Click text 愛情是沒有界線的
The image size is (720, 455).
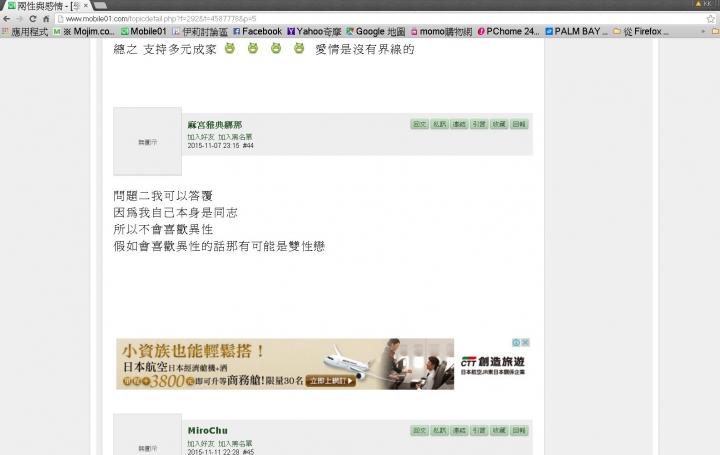click(365, 49)
